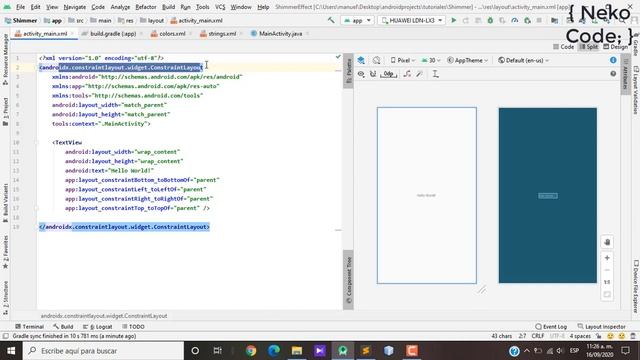Click the Infer Constraints magic wand icon
640x360 pixels.
point(419,74)
